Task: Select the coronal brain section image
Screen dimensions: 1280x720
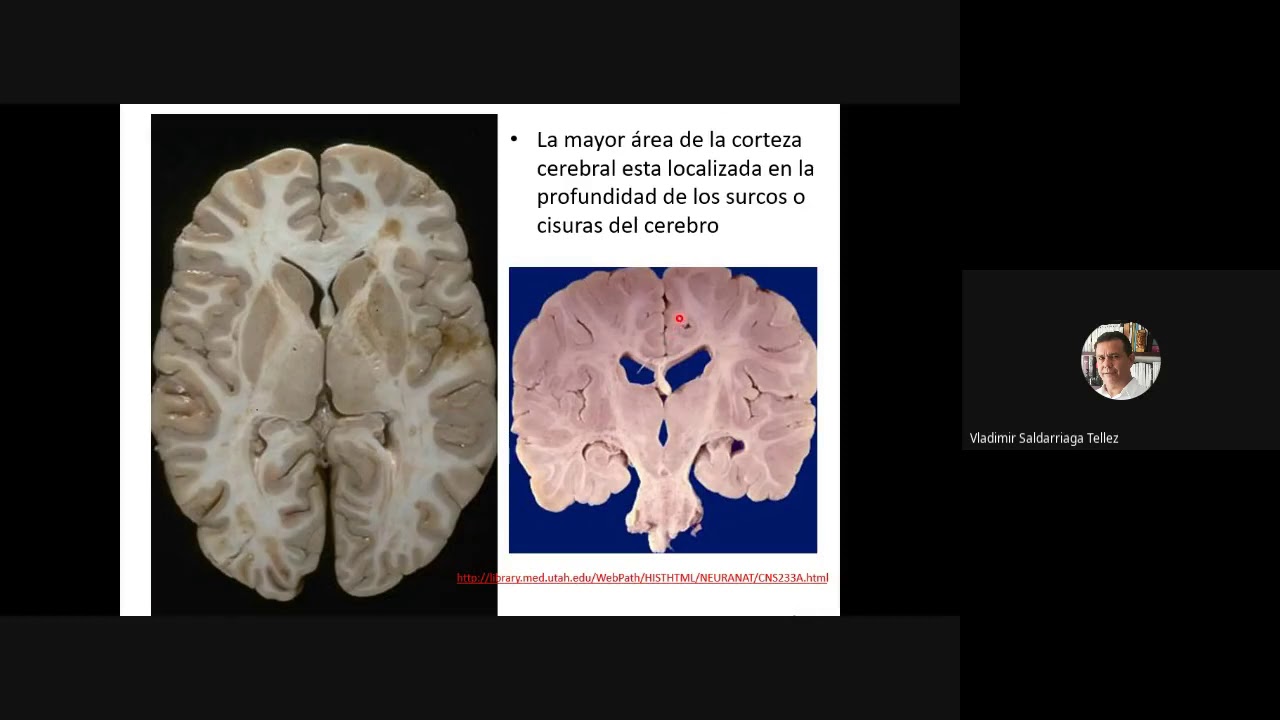Action: 662,410
